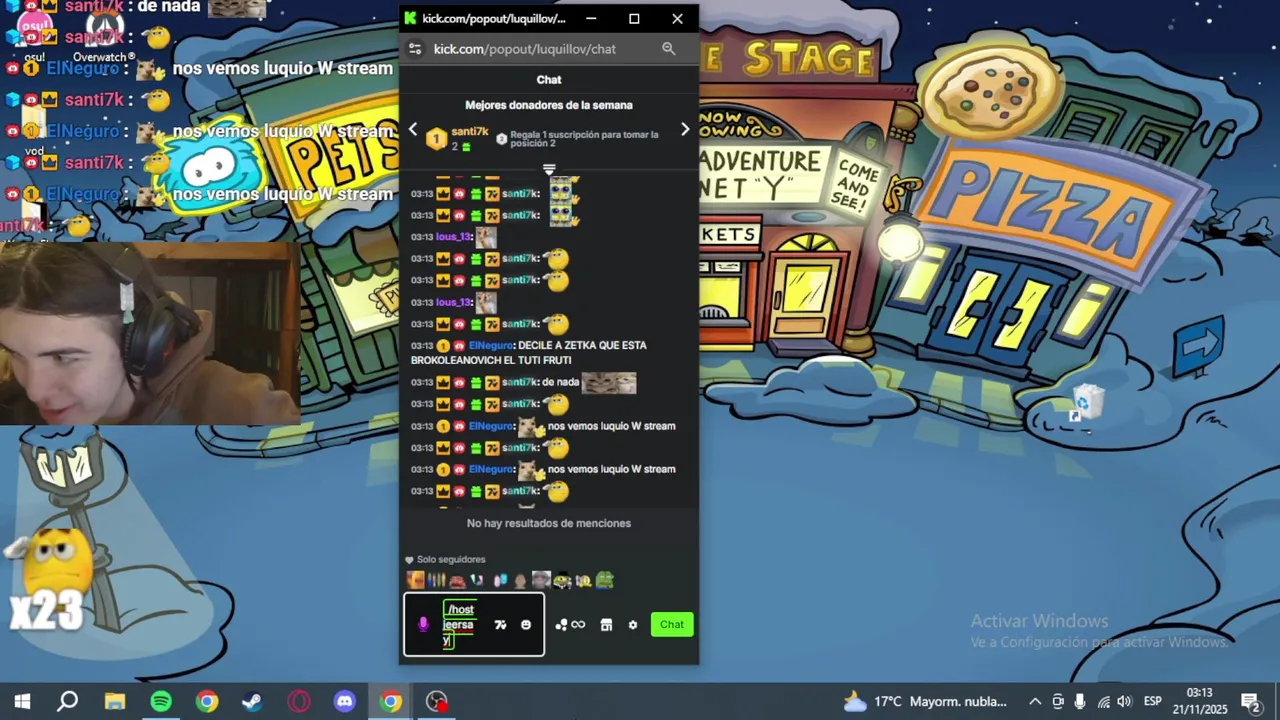Click the purple microphone icon in chat box
Screen dimensions: 1280x720
point(423,624)
